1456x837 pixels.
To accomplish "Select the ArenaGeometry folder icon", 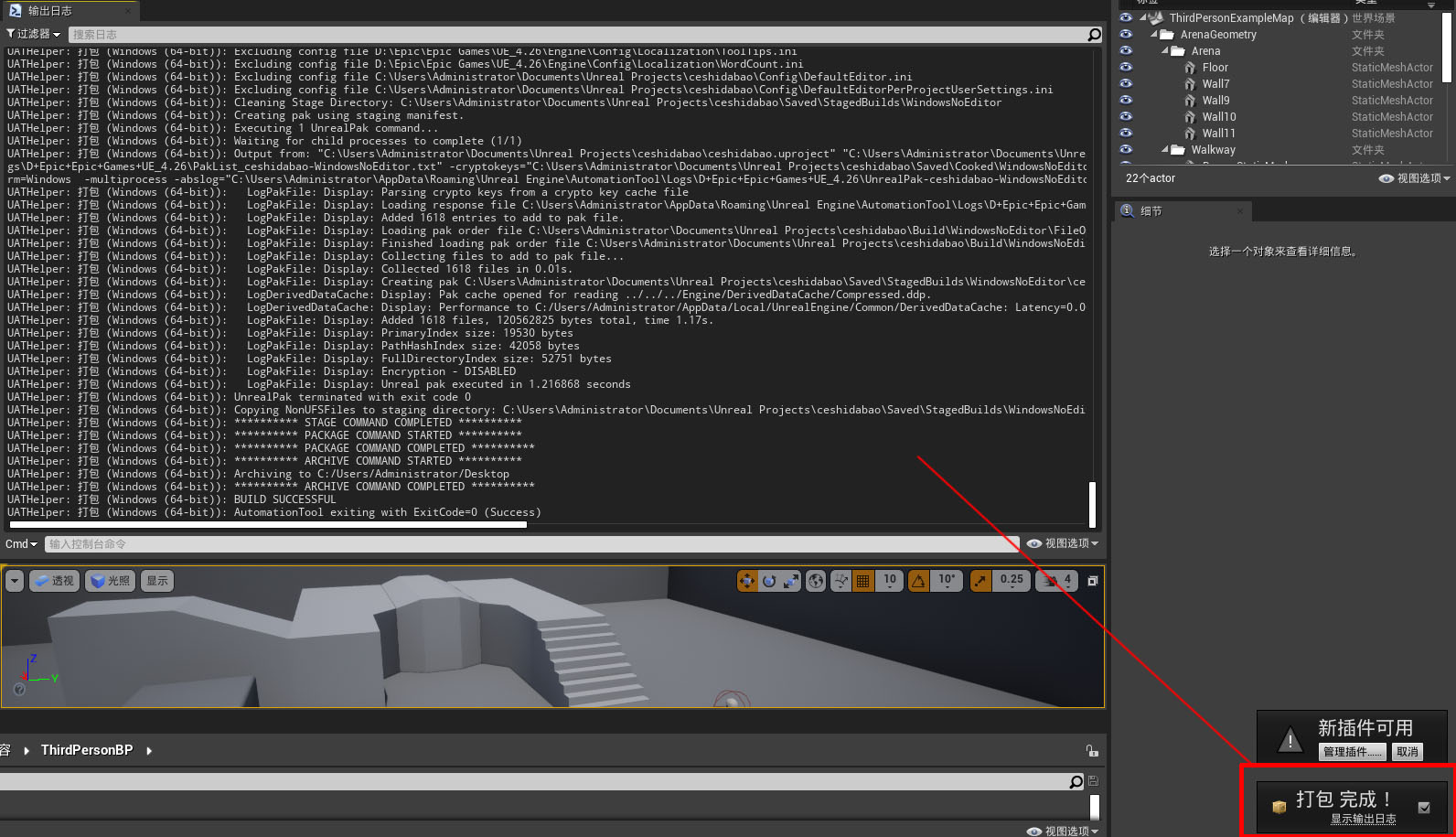I will [x=1167, y=35].
